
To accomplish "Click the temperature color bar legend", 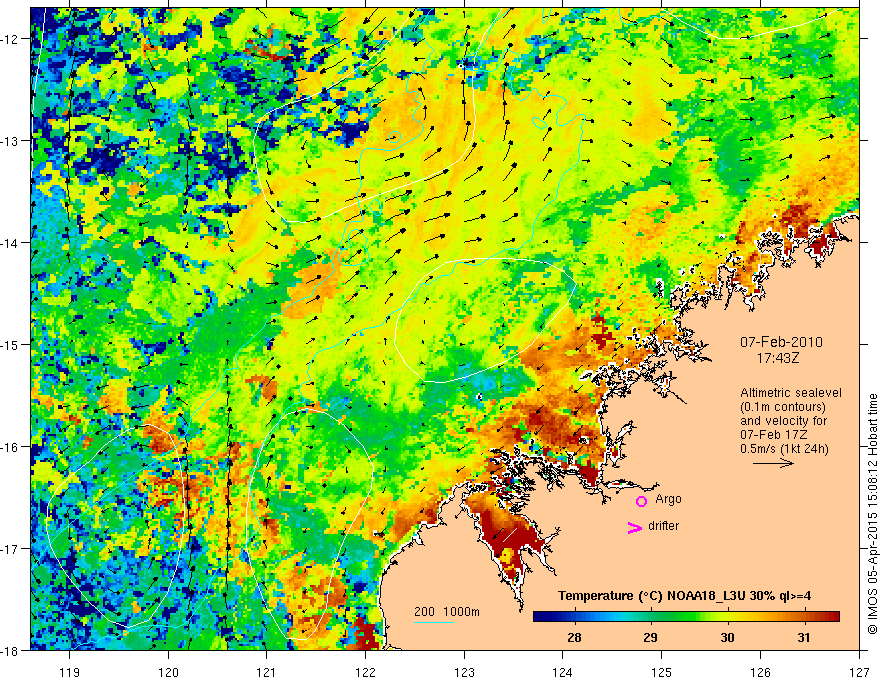I will pos(686,617).
